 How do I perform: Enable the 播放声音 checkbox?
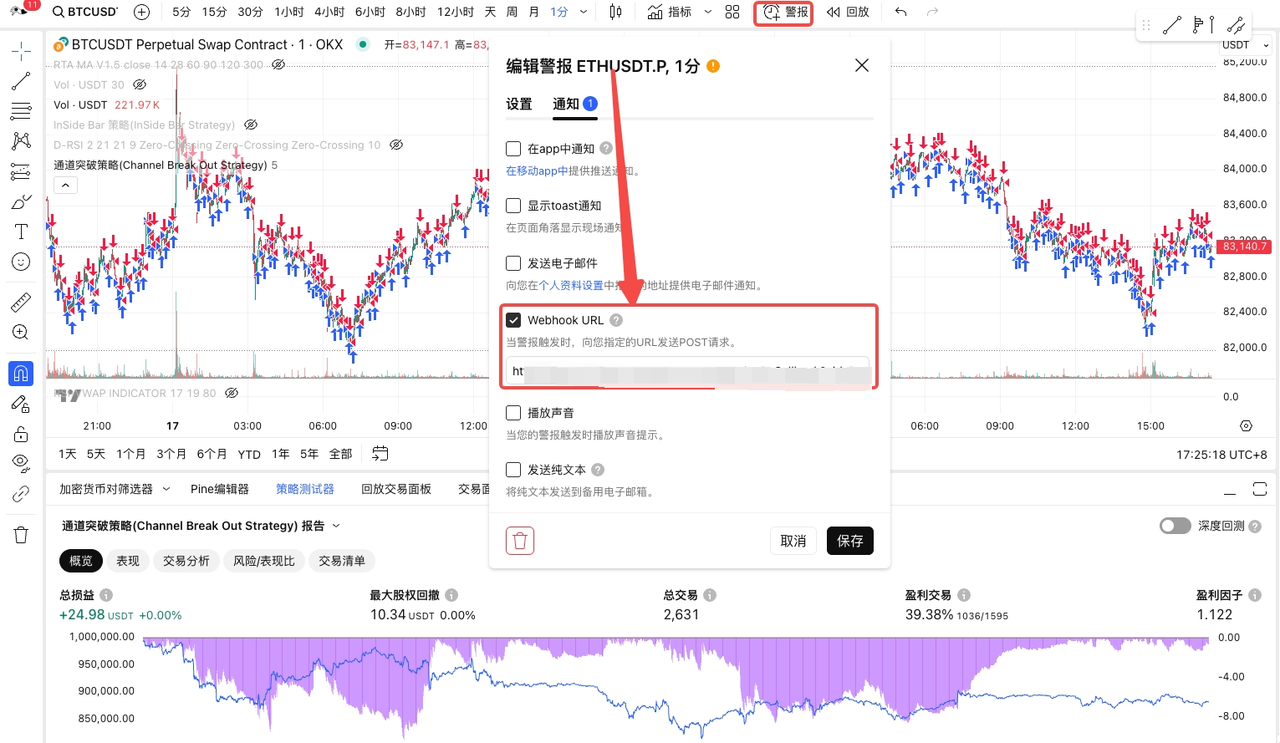tap(513, 413)
